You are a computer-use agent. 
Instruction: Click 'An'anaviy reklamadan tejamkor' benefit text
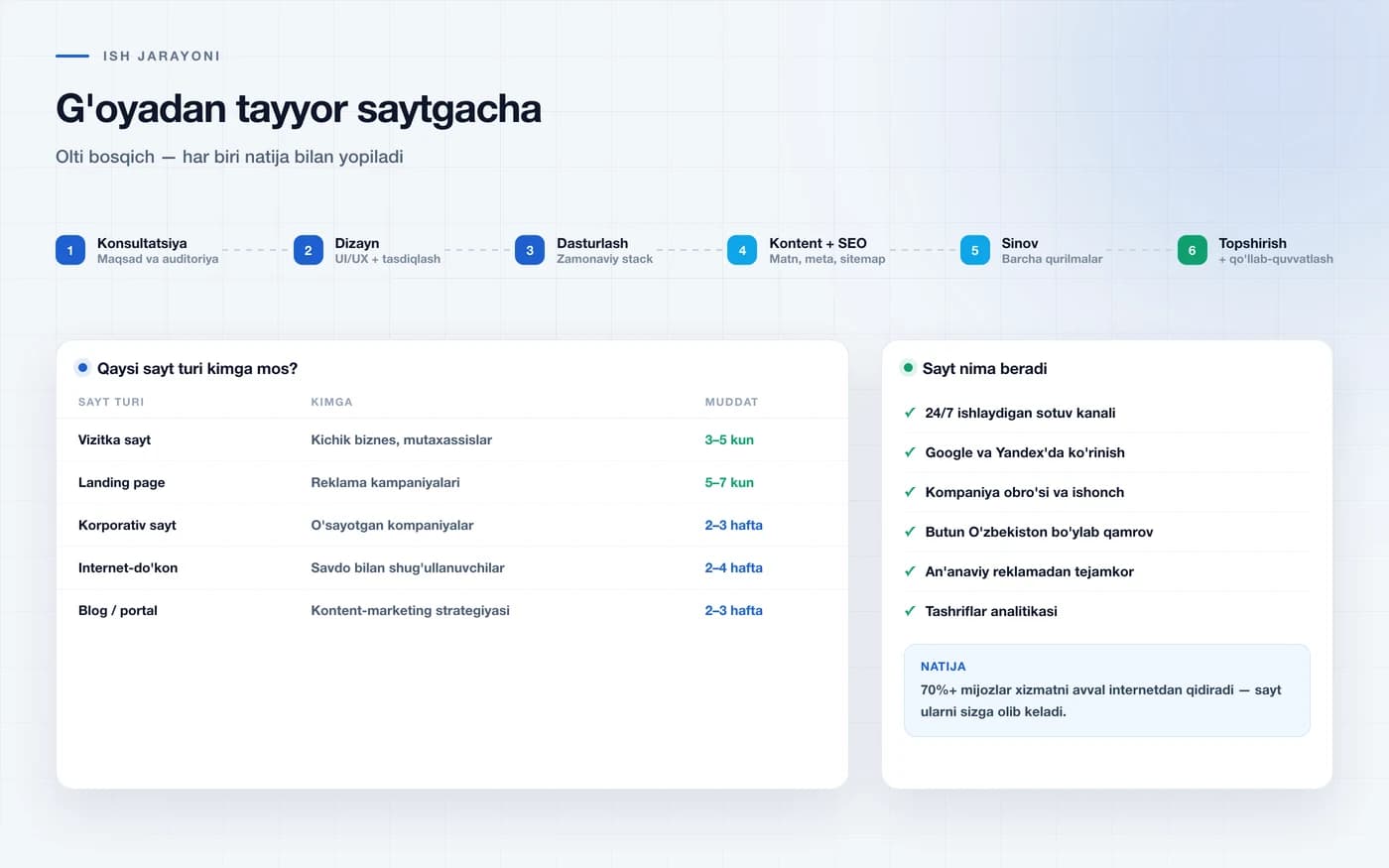[1029, 571]
